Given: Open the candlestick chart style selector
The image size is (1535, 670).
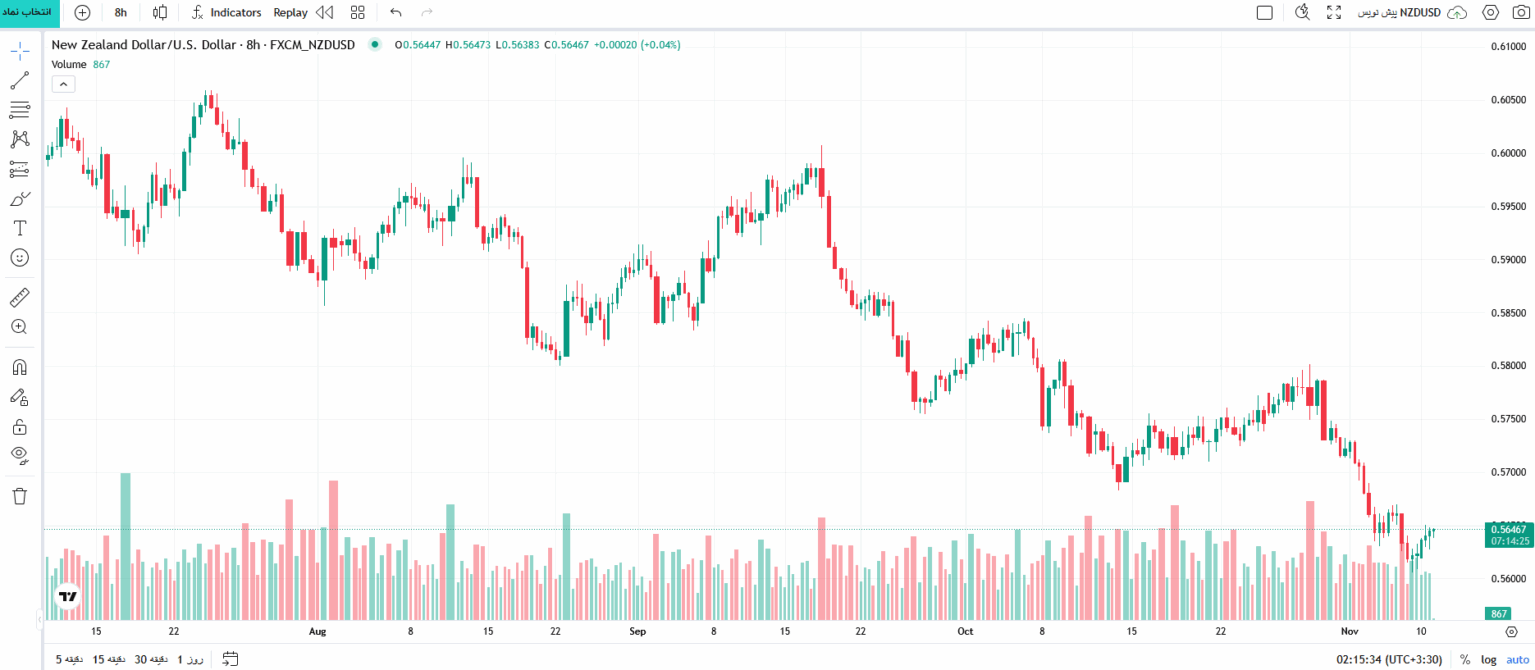Looking at the screenshot, I should [x=160, y=12].
